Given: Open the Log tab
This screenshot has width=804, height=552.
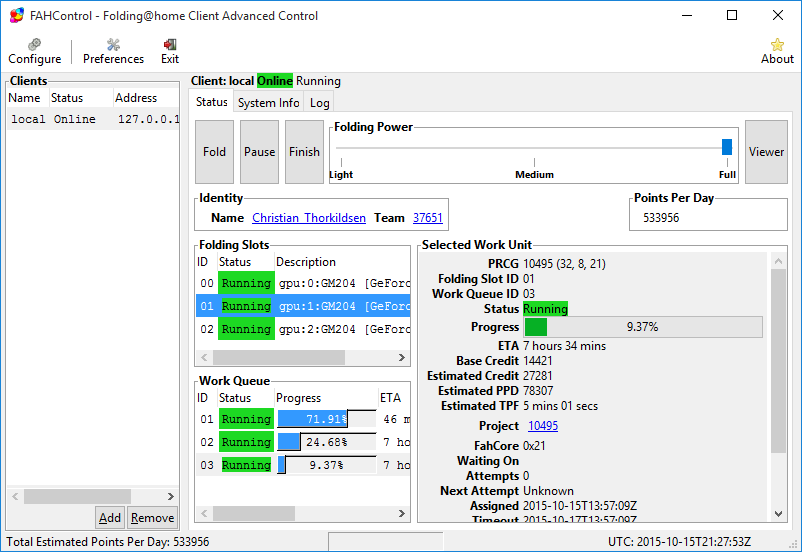Looking at the screenshot, I should (x=319, y=103).
